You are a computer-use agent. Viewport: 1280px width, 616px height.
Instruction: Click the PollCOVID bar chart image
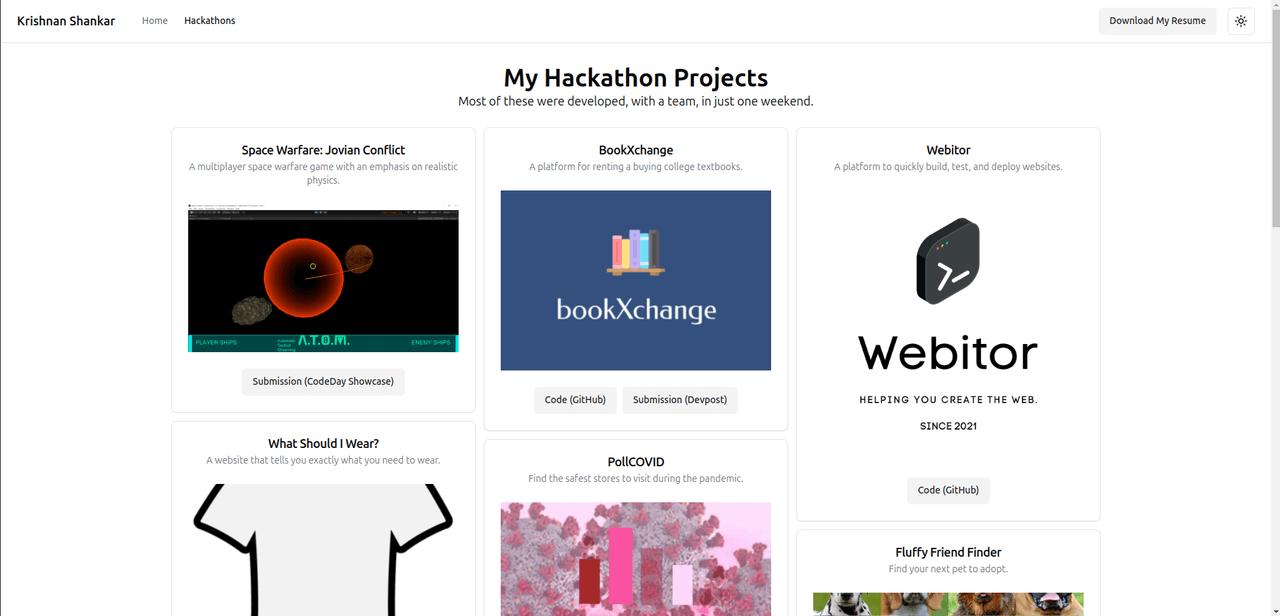pyautogui.click(x=636, y=560)
